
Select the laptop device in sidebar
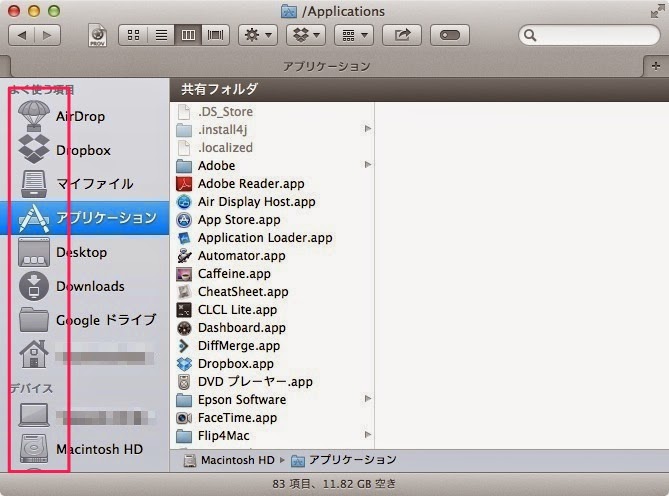(84, 416)
